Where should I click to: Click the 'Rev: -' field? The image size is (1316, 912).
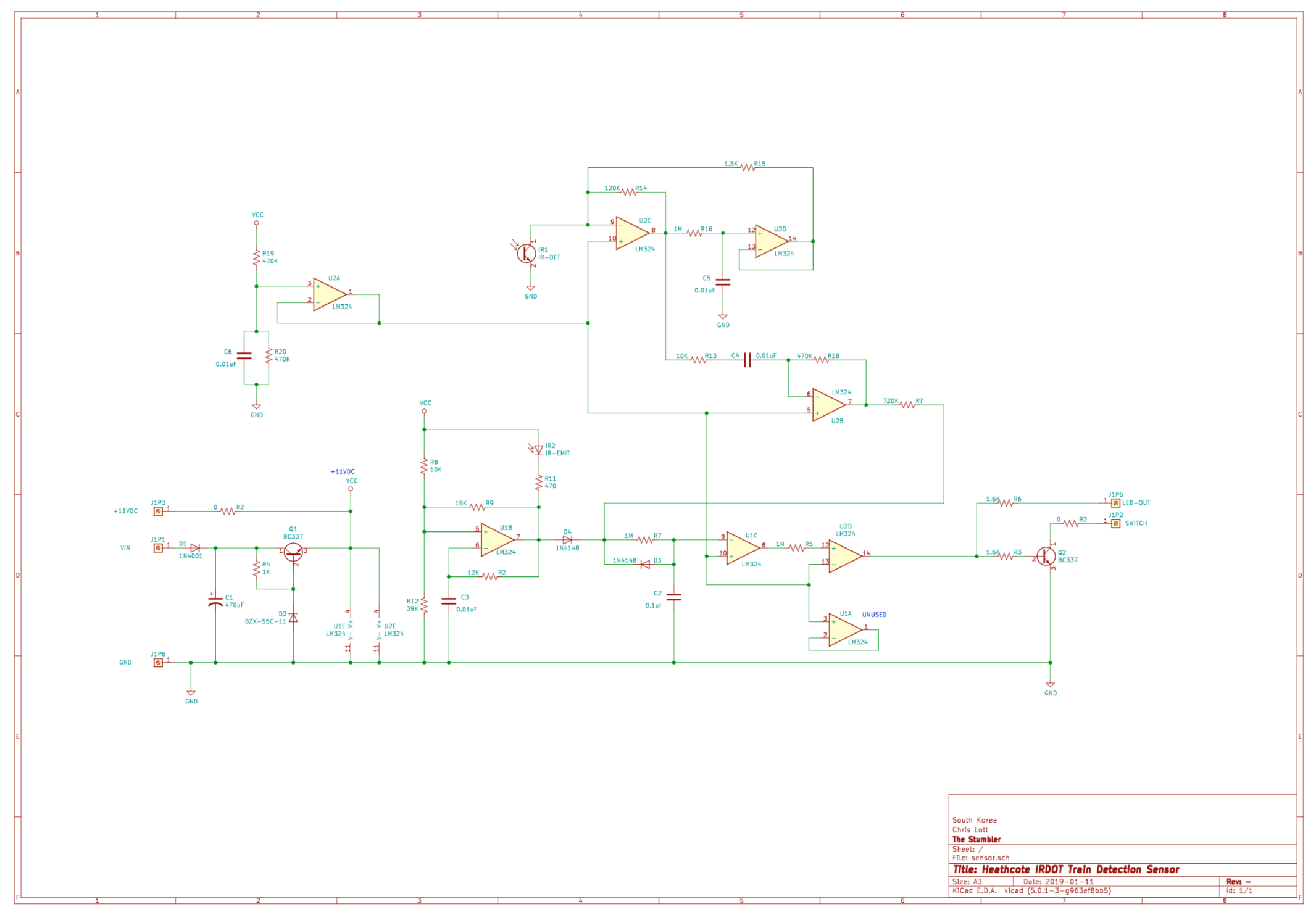pos(1238,882)
